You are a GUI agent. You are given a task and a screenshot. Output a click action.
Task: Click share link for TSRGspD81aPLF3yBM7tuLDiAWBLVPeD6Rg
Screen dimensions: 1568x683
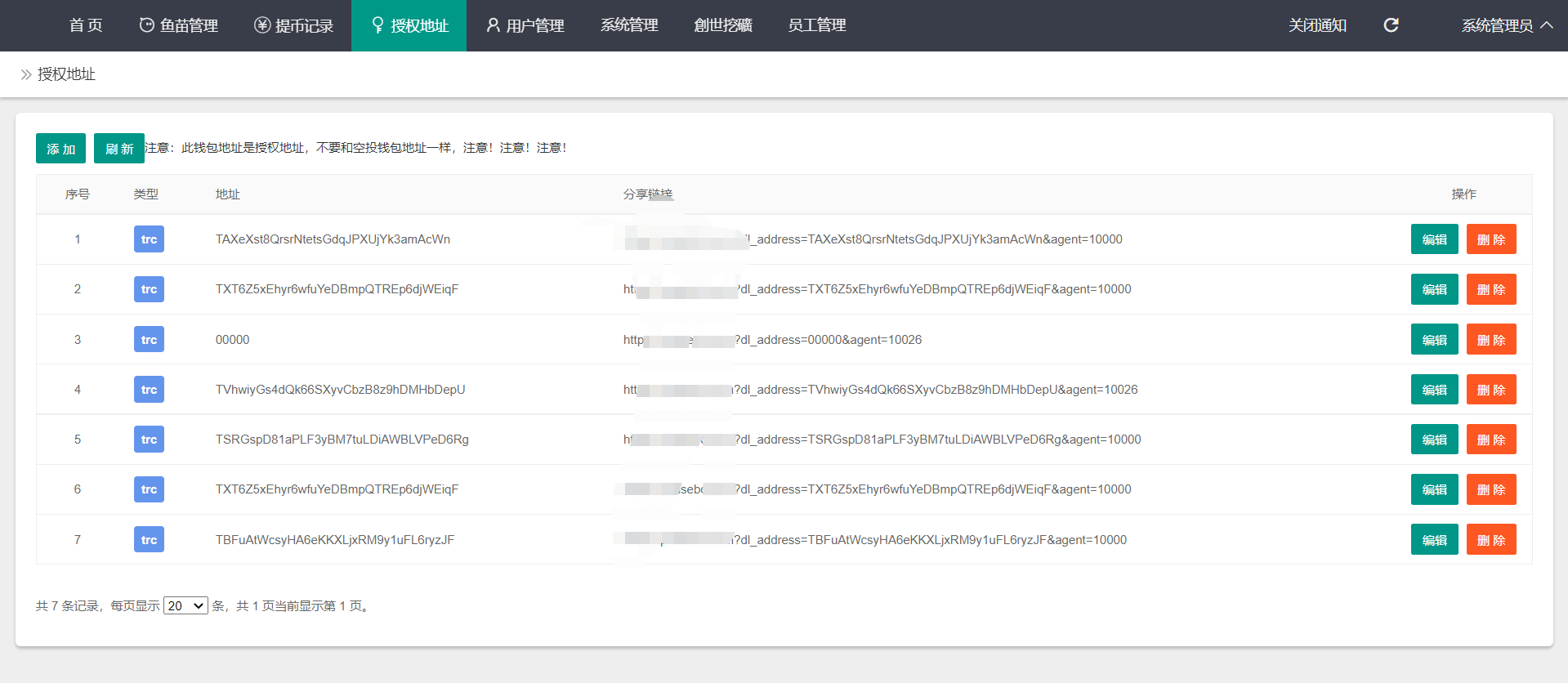pyautogui.click(x=882, y=440)
